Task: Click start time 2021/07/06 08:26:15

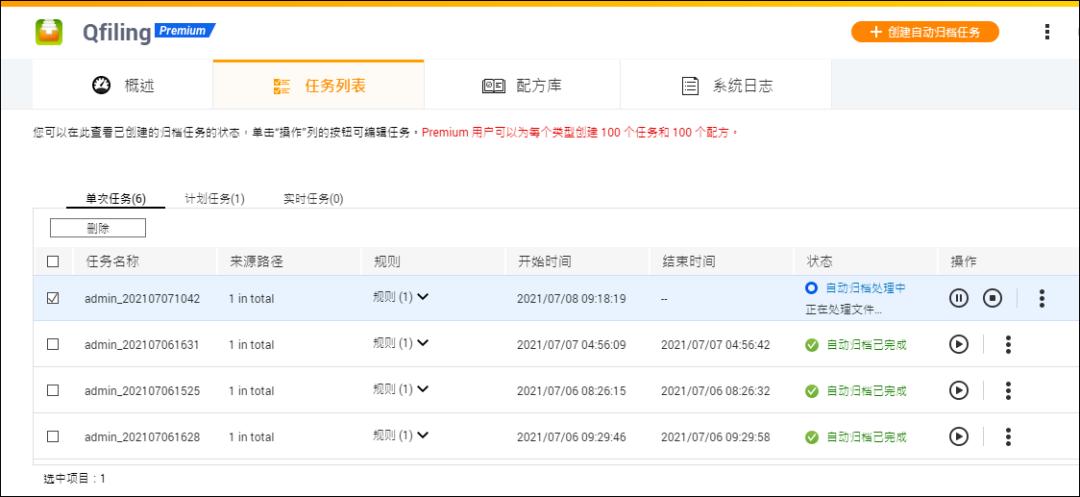Action: click(x=572, y=391)
